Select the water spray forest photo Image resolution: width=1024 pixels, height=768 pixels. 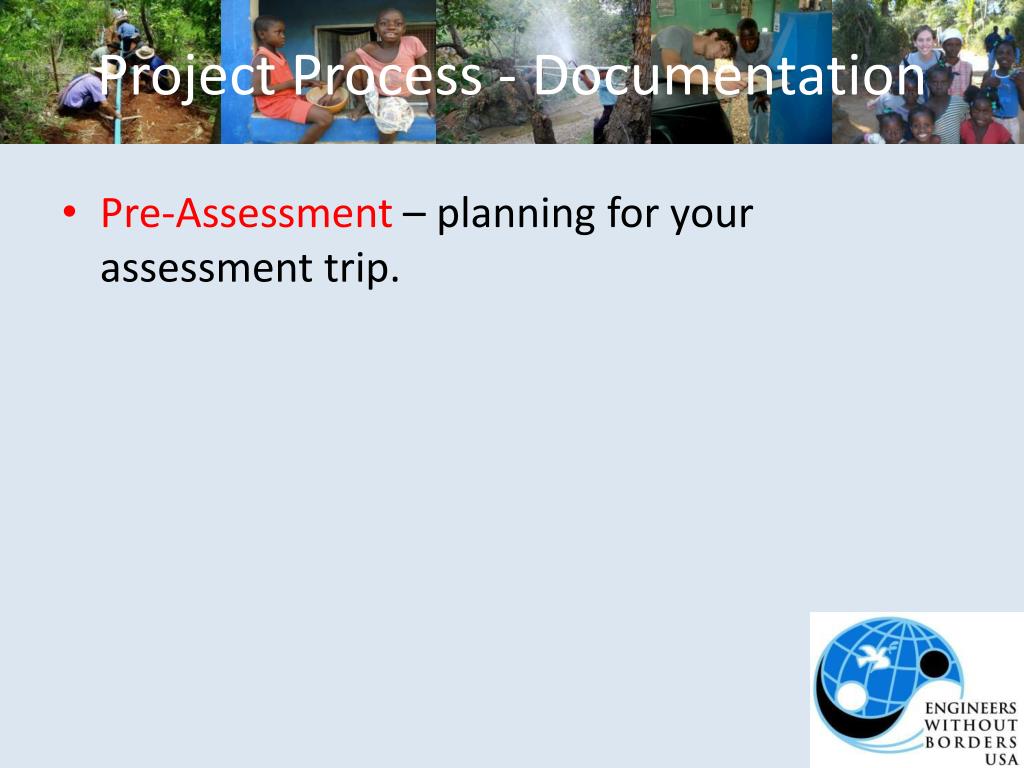[543, 72]
